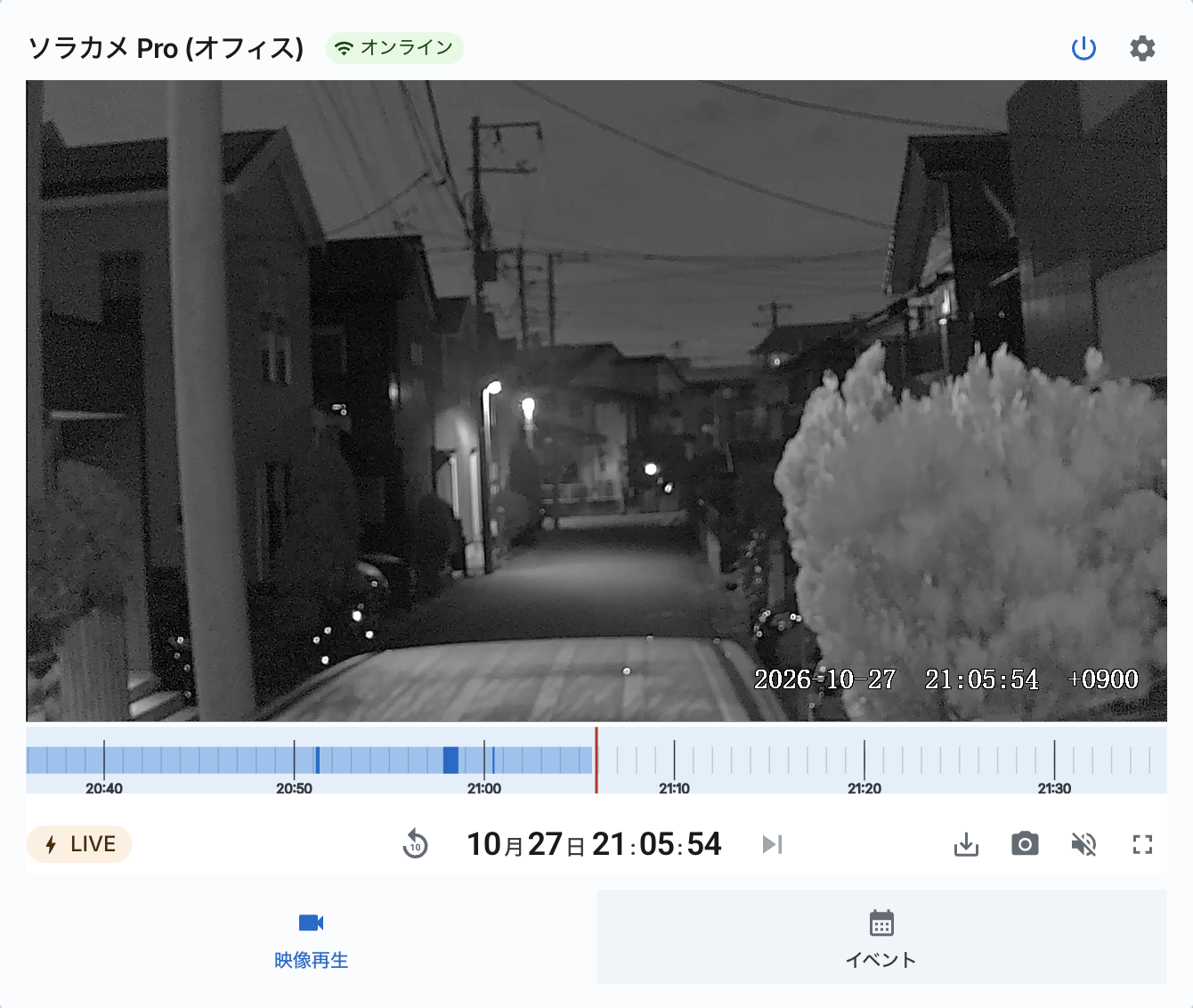Download the recording with the download icon
Screen dimensions: 1193x1008
(966, 844)
